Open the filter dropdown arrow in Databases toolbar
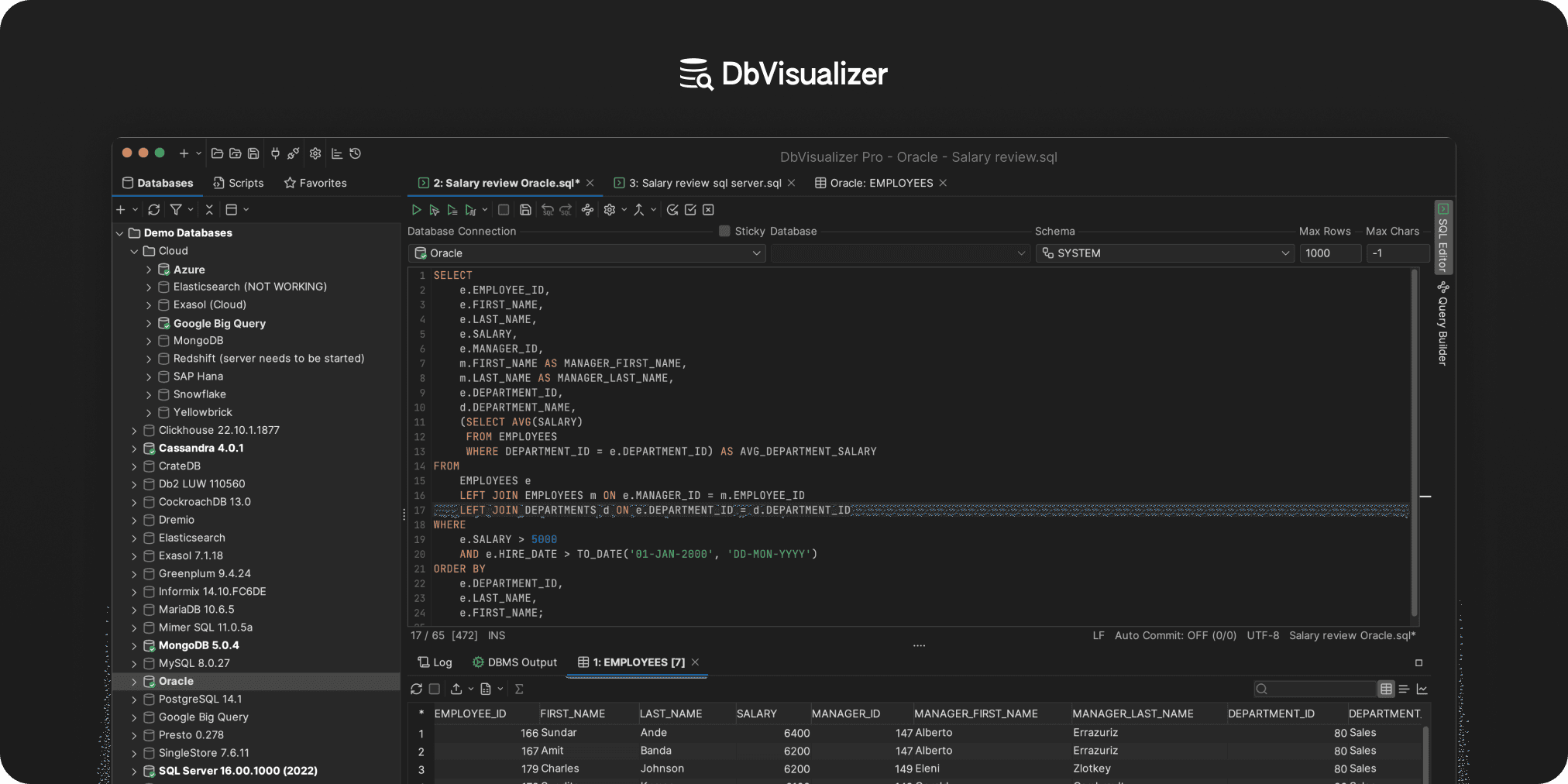The height and width of the screenshot is (784, 1568). coord(191,210)
